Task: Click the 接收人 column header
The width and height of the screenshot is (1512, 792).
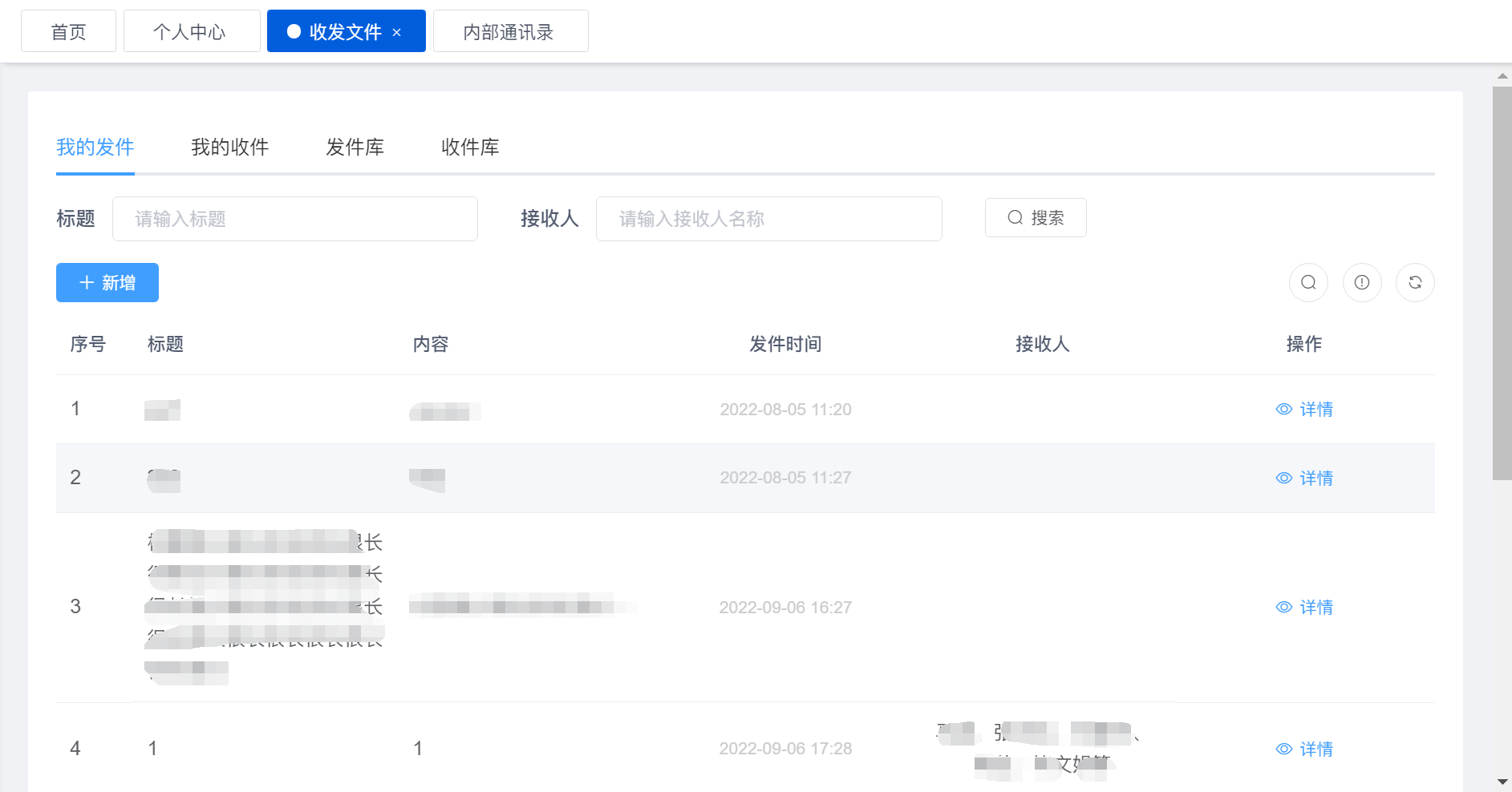Action: [1043, 345]
